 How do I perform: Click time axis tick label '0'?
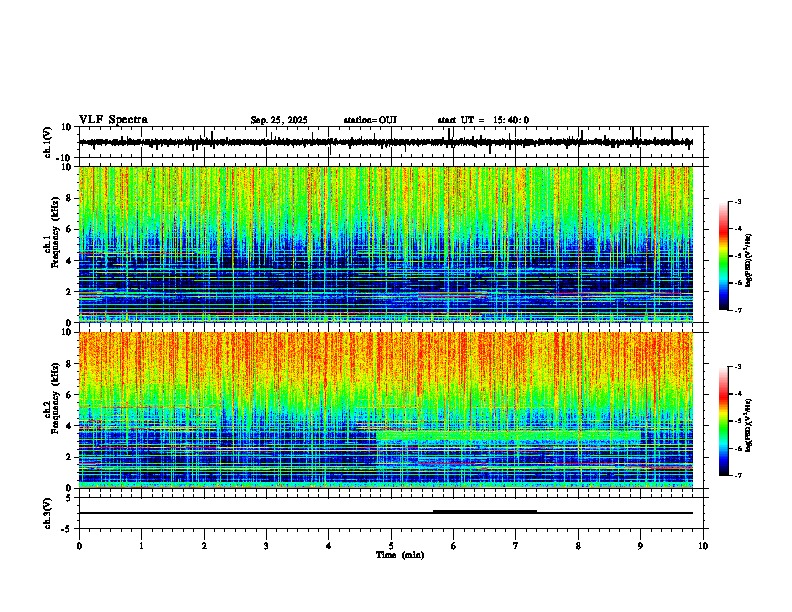79,546
